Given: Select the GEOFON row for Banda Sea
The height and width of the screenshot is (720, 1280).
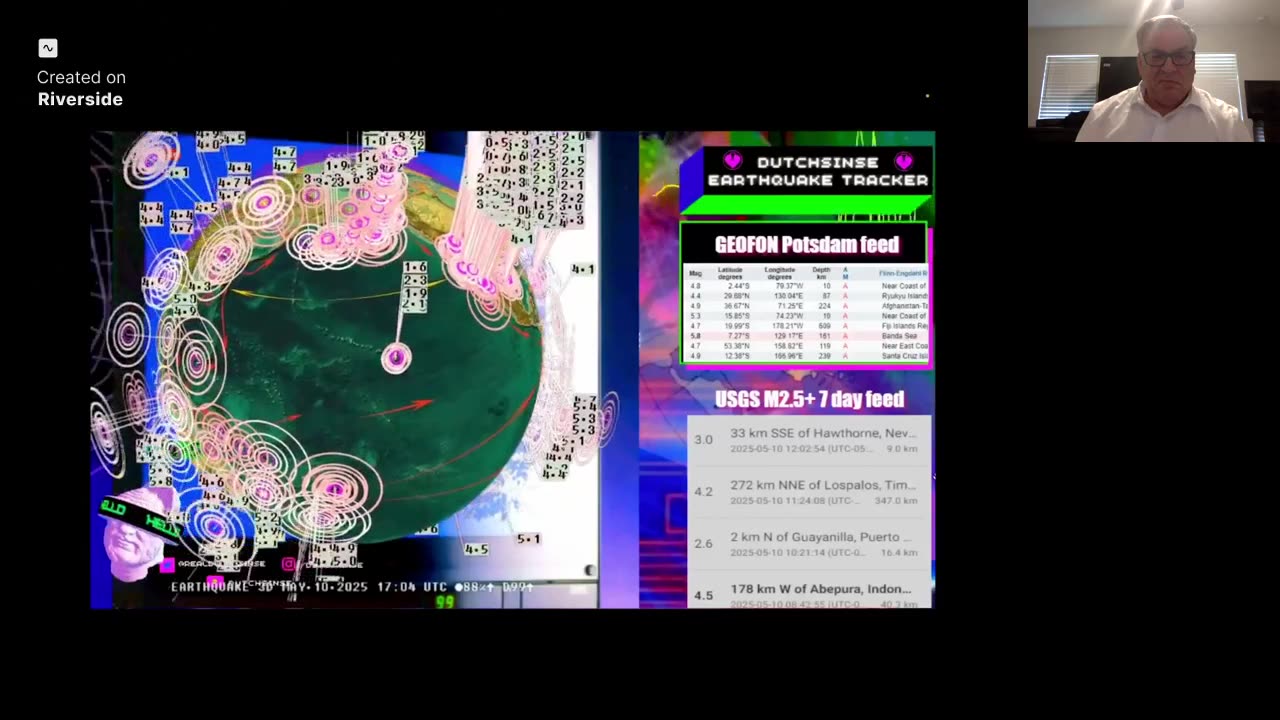Looking at the screenshot, I should coord(807,336).
